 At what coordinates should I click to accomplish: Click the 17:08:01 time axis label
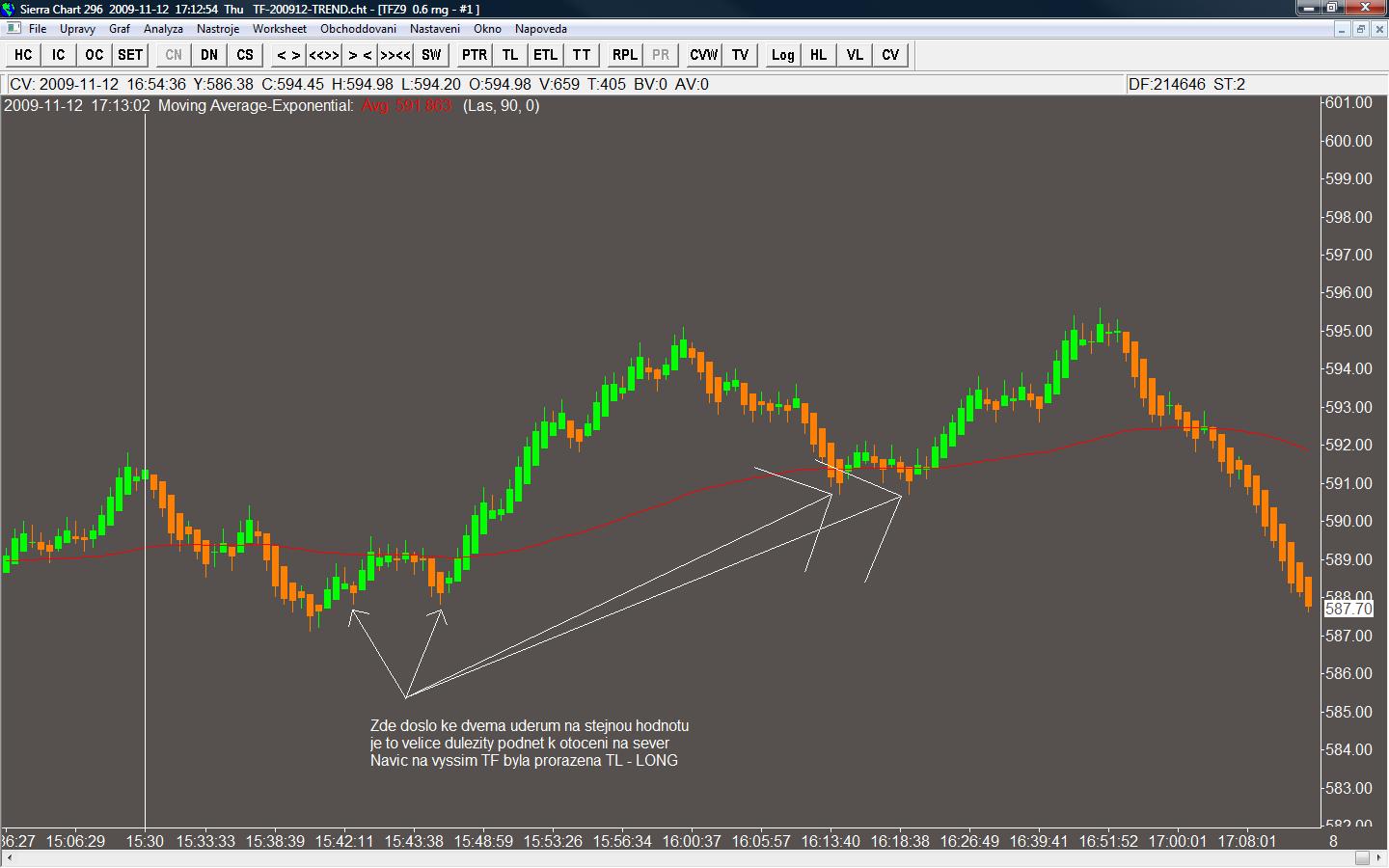[1247, 841]
